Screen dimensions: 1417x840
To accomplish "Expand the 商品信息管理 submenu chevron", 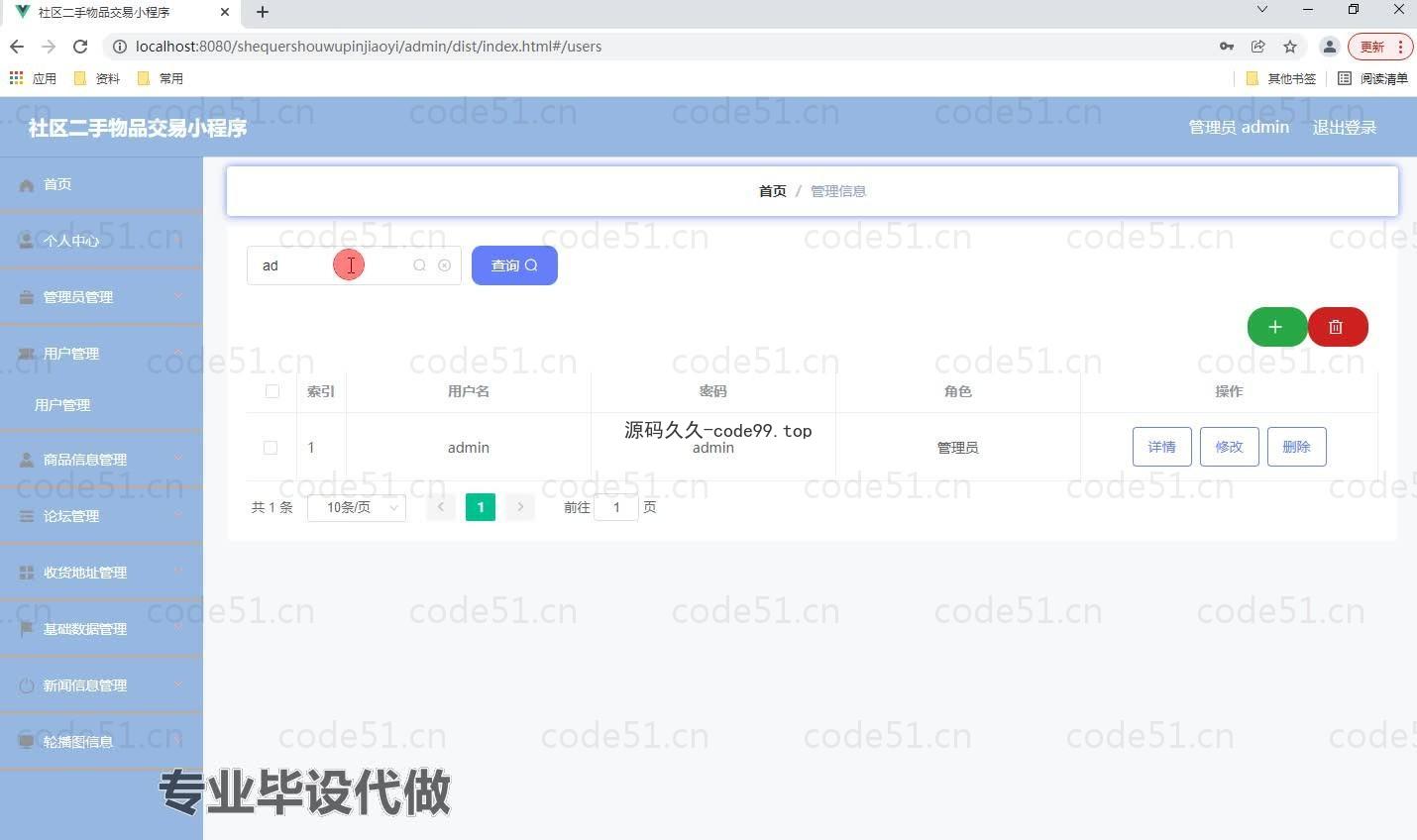I will tap(178, 459).
